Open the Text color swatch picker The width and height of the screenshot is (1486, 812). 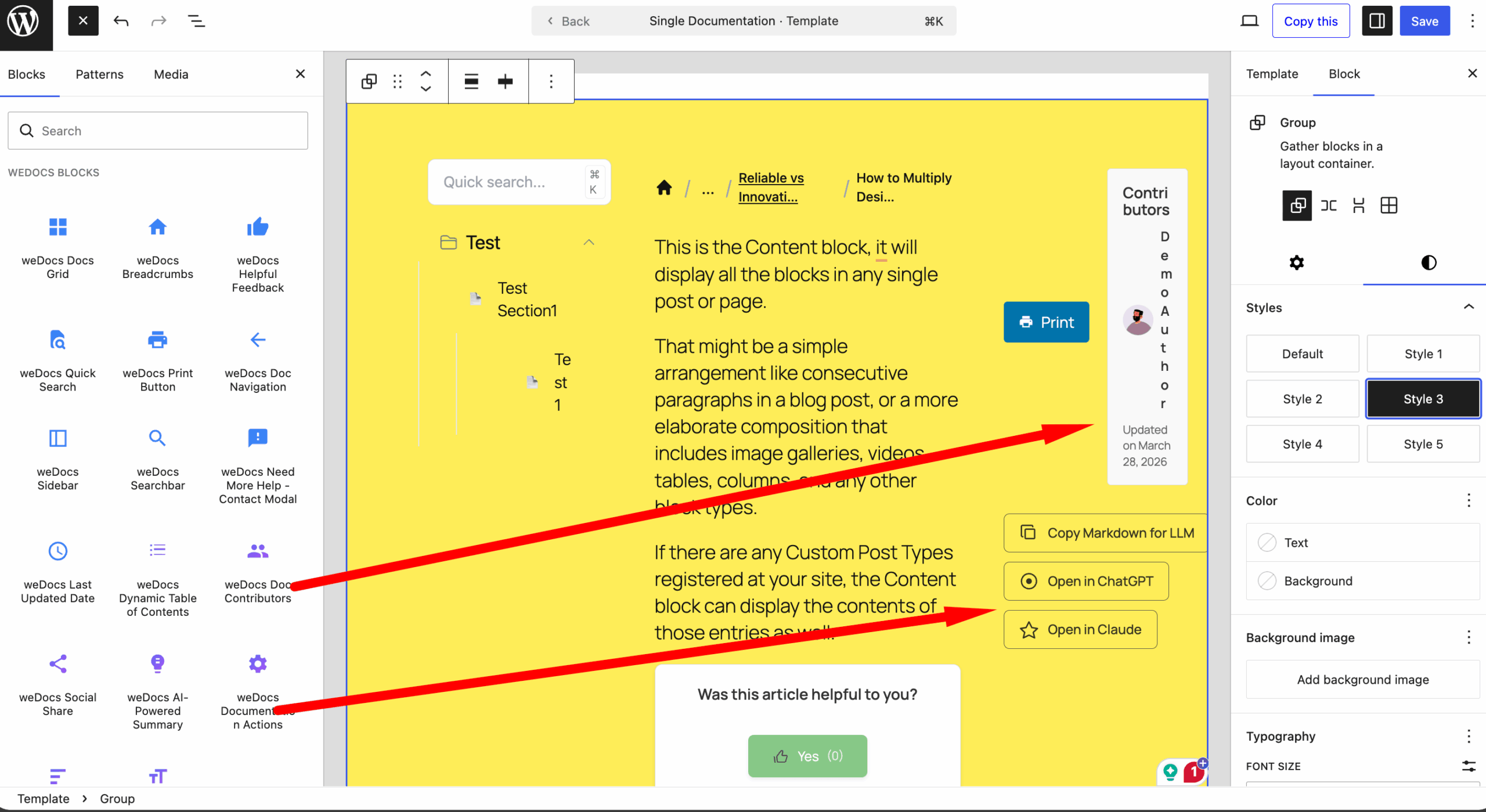point(1362,542)
